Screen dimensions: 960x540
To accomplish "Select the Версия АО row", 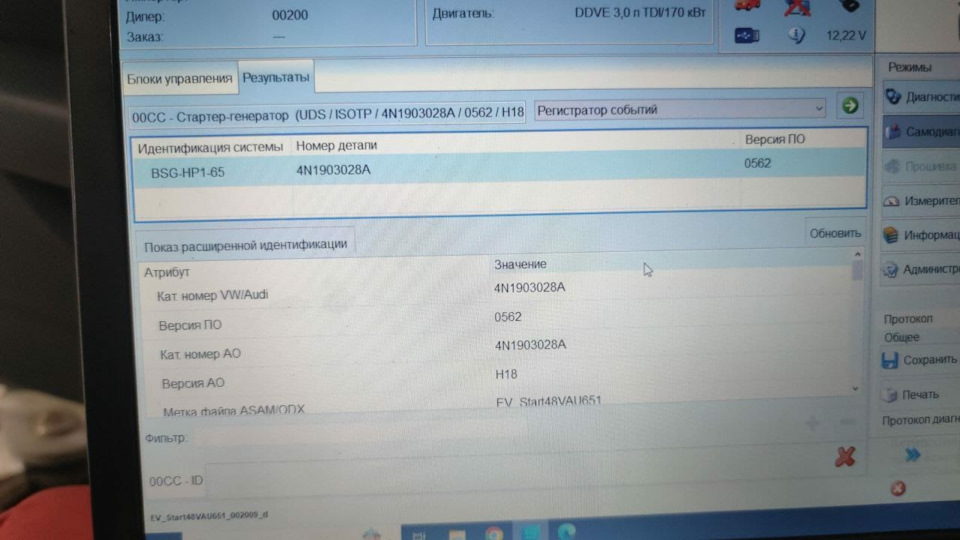I will pos(496,378).
